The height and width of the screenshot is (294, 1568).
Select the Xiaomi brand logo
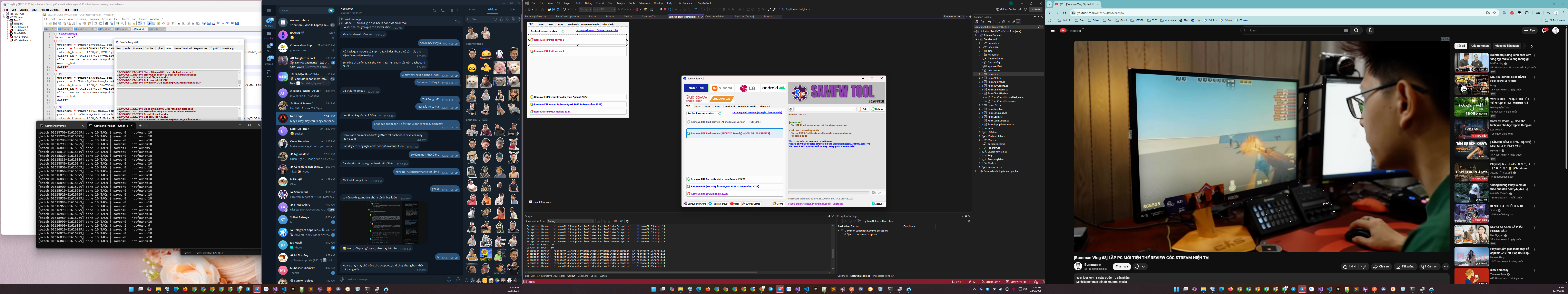(x=722, y=88)
